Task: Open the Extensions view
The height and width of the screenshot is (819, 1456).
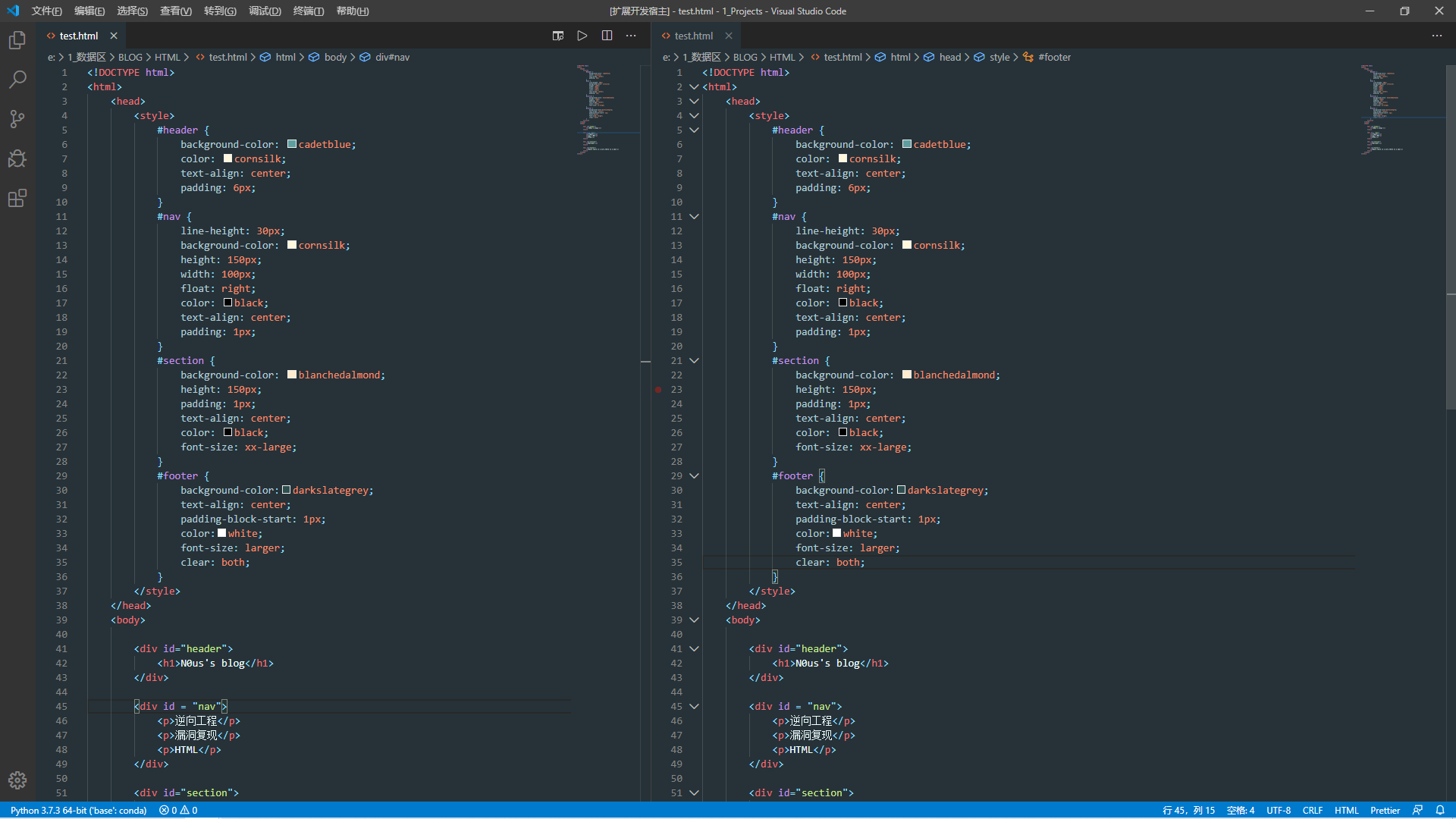Action: pos(17,198)
